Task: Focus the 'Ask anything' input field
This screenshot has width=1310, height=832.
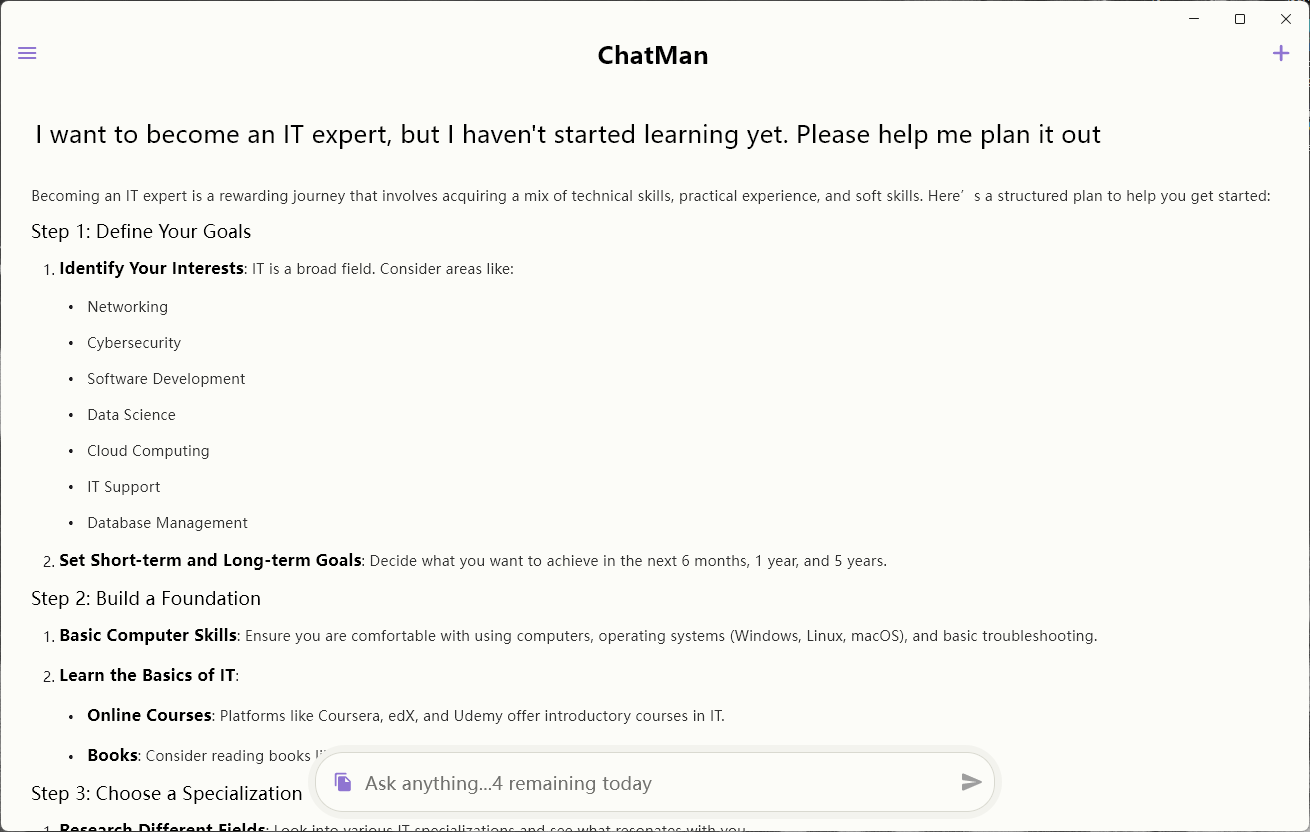Action: 650,783
